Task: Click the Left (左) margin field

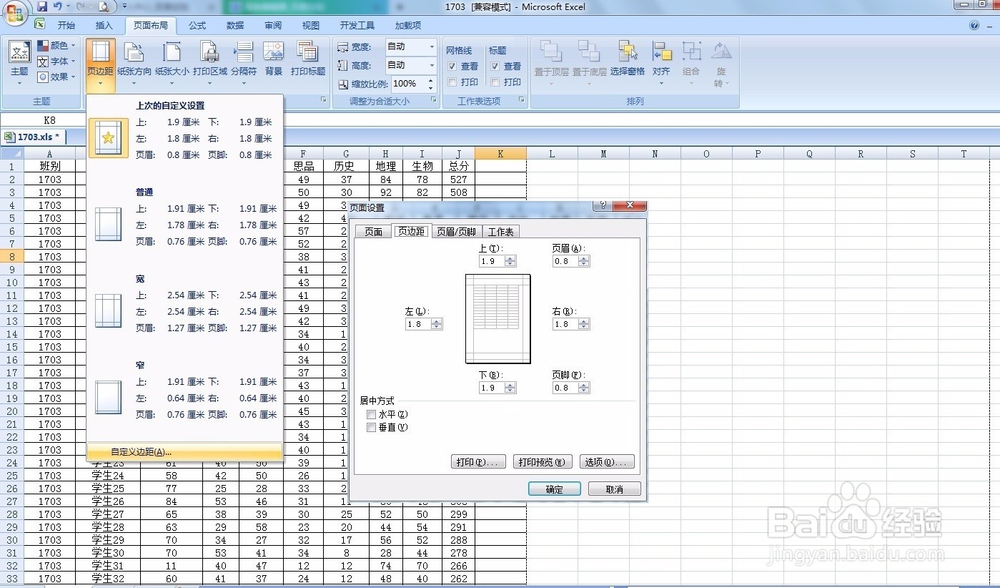Action: point(418,324)
